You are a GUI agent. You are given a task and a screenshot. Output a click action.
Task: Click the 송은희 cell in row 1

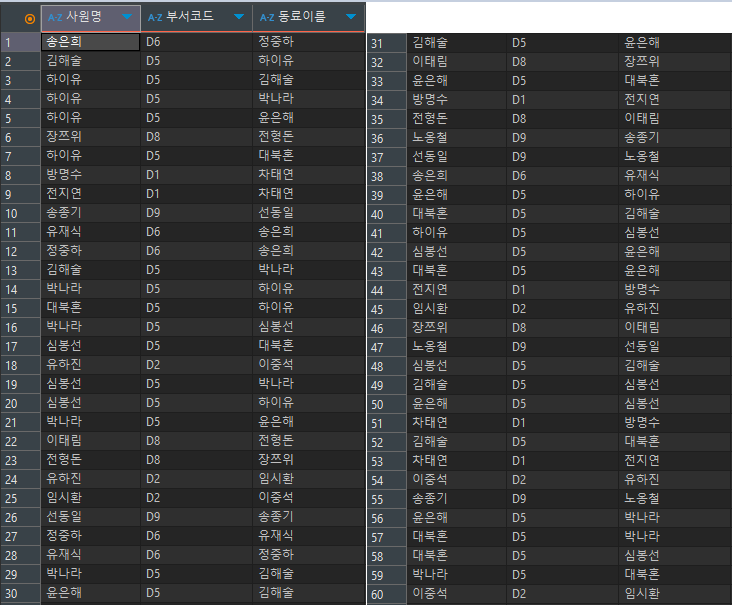[91, 42]
